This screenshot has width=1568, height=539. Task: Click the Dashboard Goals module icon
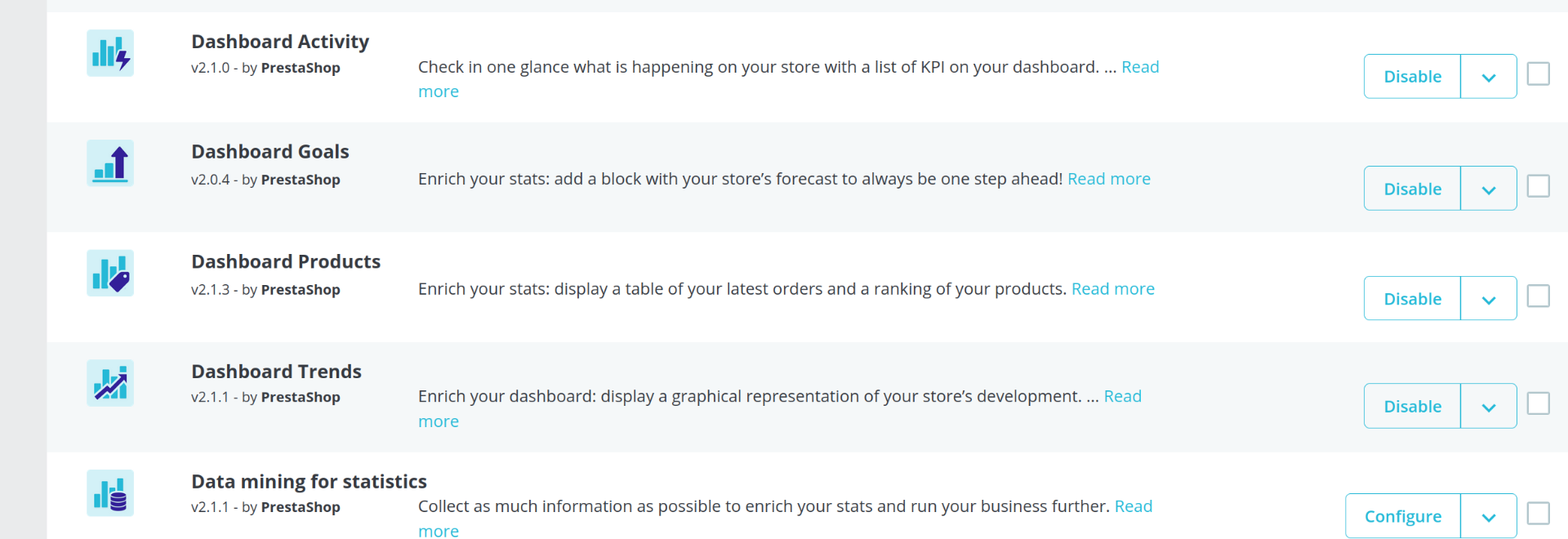tap(110, 163)
